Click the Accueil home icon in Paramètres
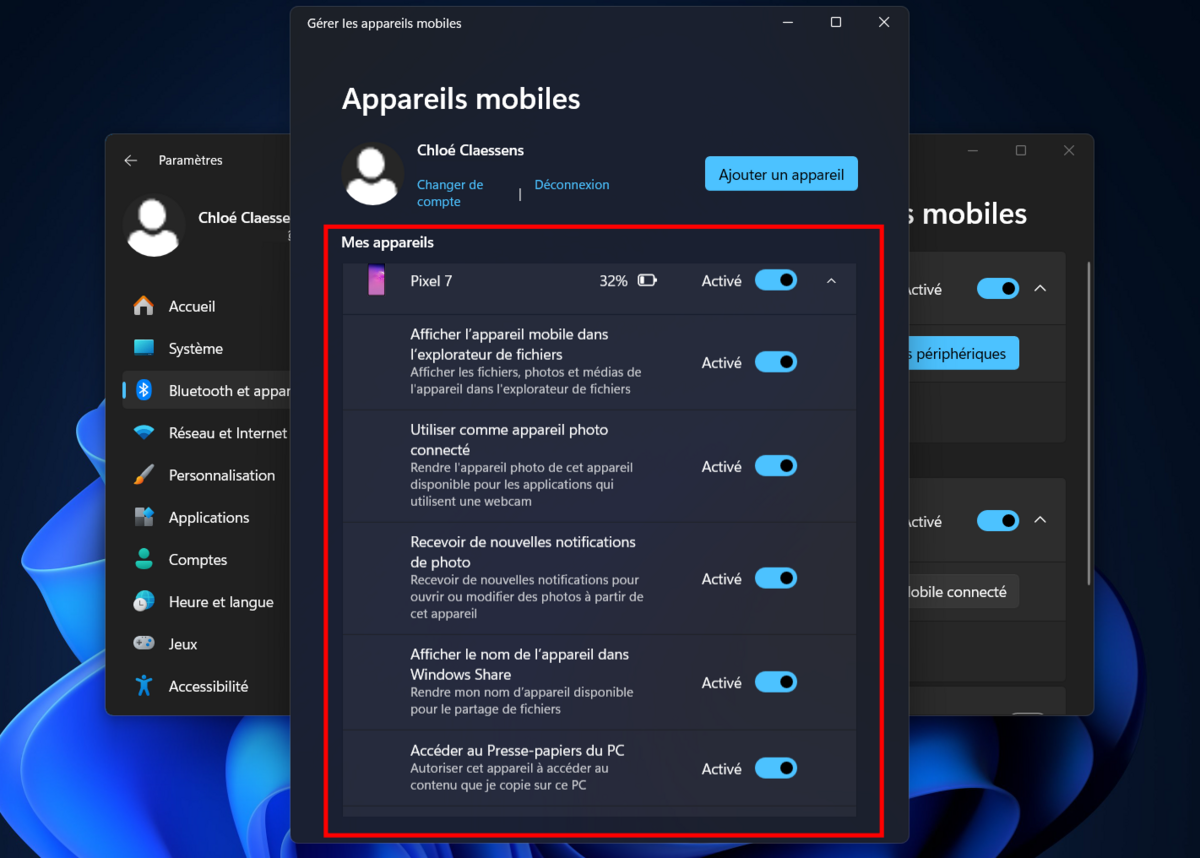This screenshot has width=1200, height=858. [144, 306]
